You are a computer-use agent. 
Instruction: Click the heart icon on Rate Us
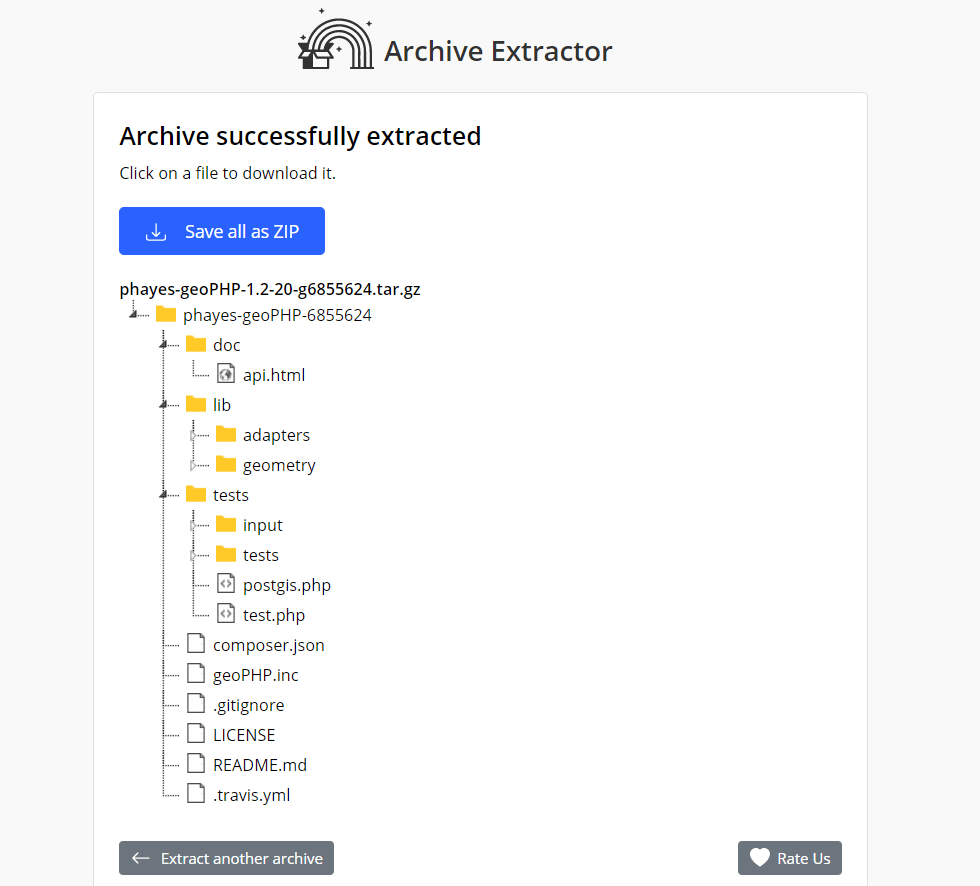(760, 858)
